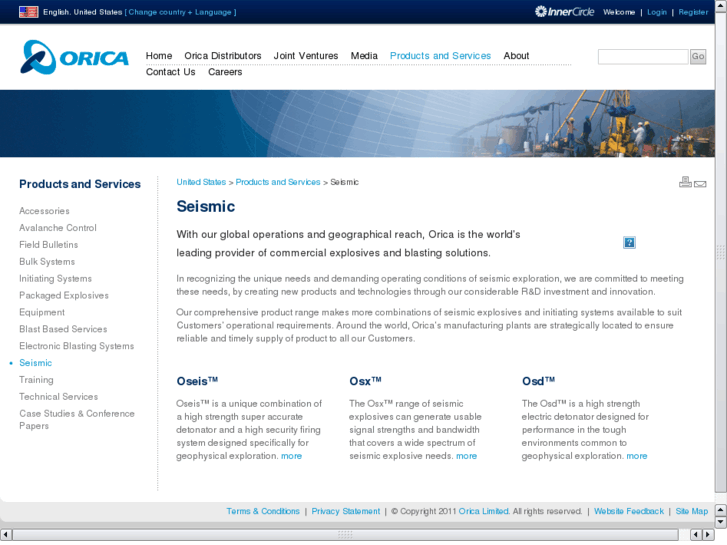Open Privacy Statement footer link
This screenshot has height=545, width=727.
pyautogui.click(x=345, y=511)
